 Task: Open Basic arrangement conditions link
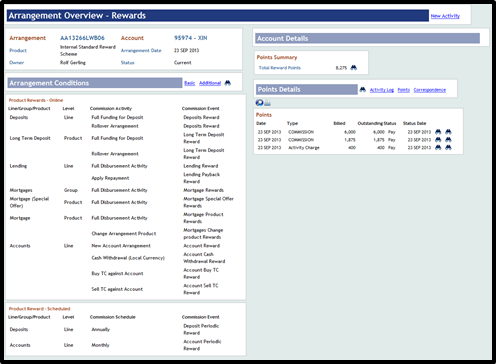(190, 83)
